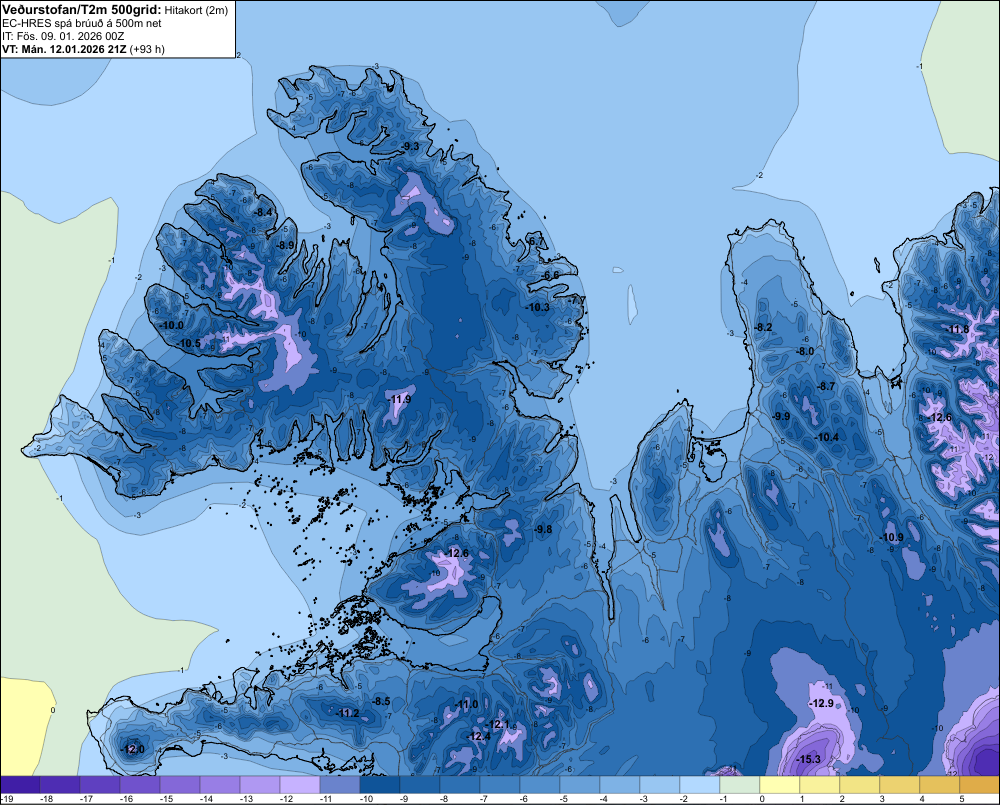Click the -6.7 temperature value
This screenshot has height=805, width=1000.
point(536,242)
